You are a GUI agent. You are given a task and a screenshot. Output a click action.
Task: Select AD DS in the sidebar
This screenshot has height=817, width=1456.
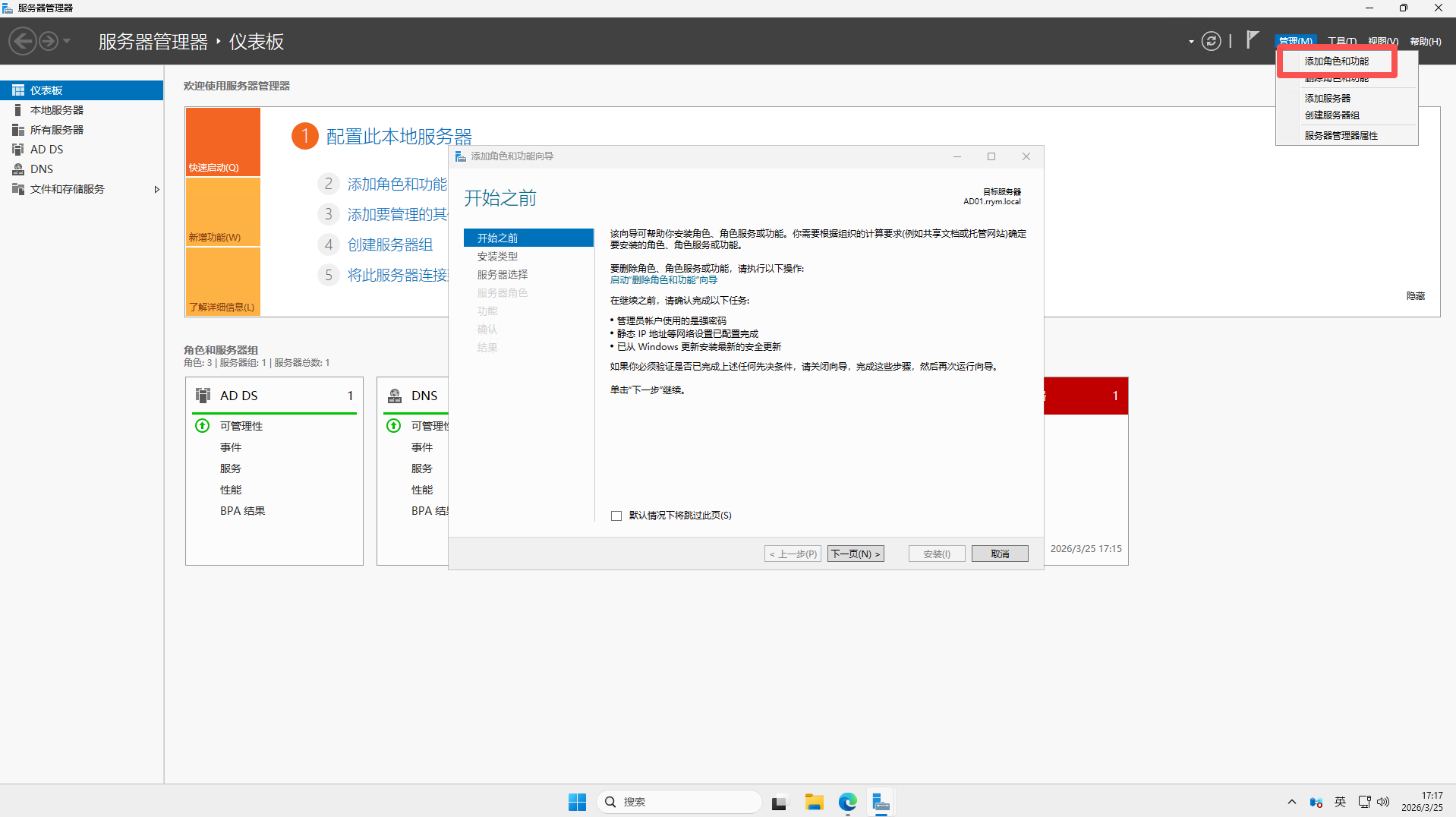[x=46, y=150]
